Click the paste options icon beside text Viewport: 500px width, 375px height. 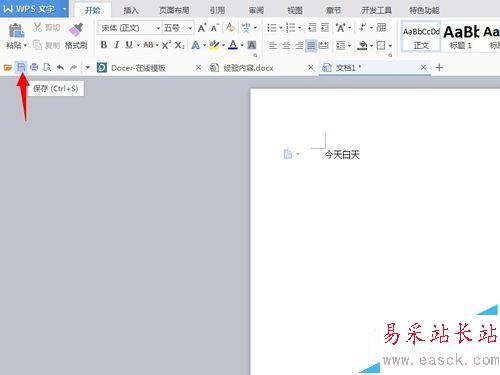(288, 154)
